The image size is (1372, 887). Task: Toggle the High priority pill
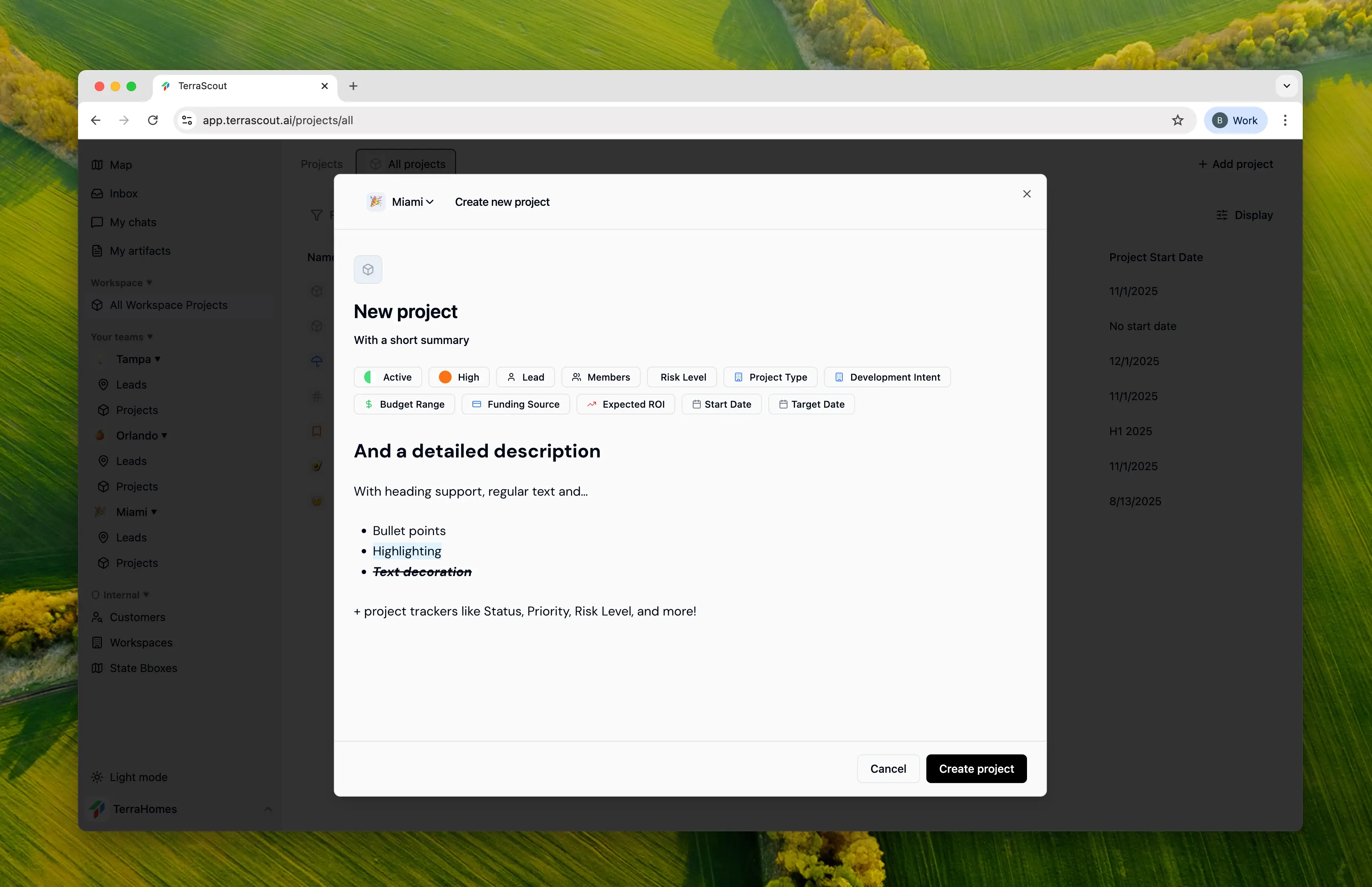[459, 377]
